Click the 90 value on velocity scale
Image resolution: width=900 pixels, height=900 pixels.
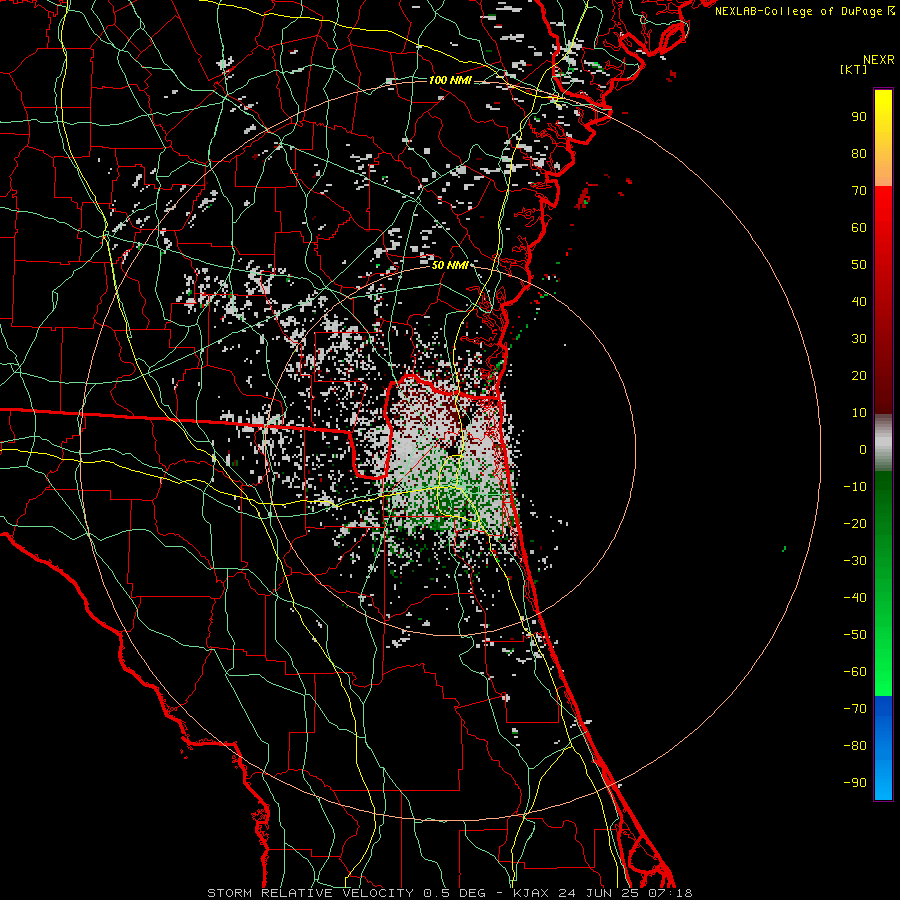coord(859,117)
